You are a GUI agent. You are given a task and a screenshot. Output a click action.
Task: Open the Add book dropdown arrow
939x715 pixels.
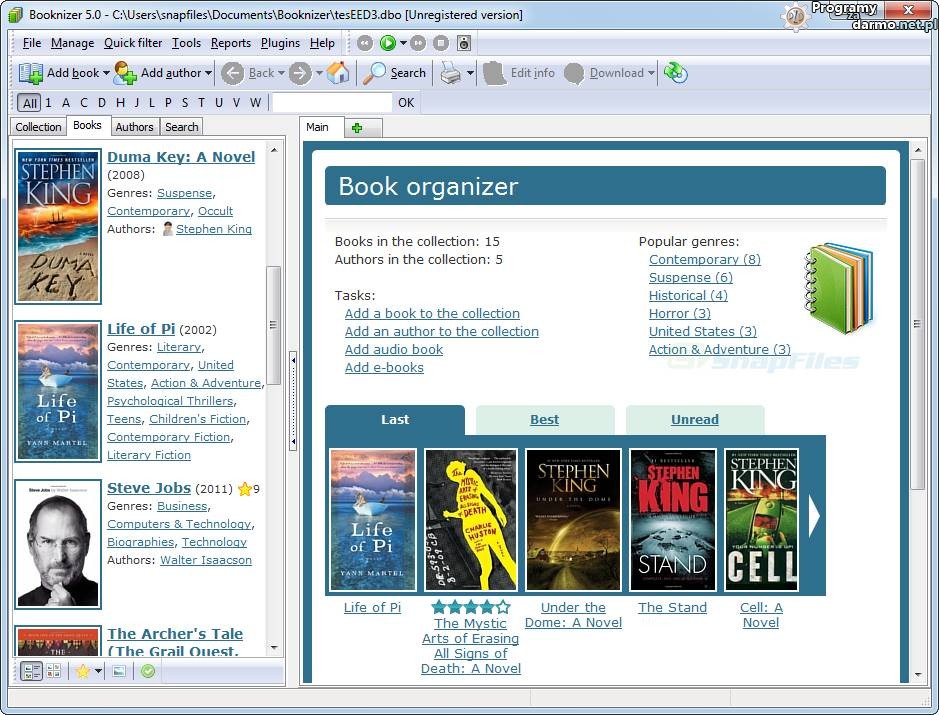[x=107, y=73]
